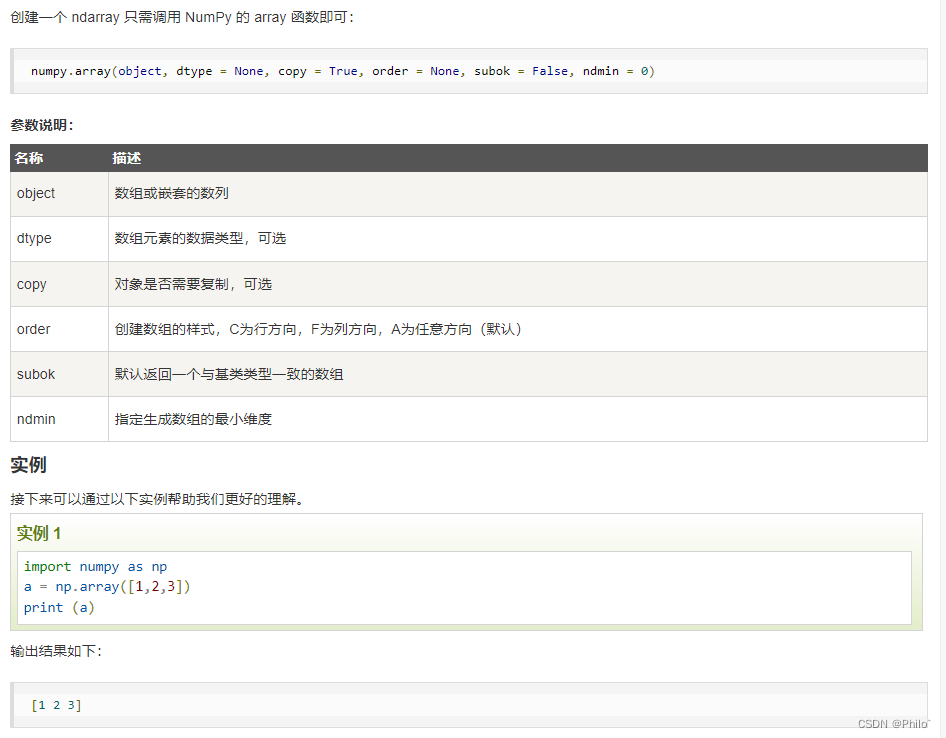Click the a = np.array([1,2,3]) code line
Screen dimensions: 946x738
[107, 587]
